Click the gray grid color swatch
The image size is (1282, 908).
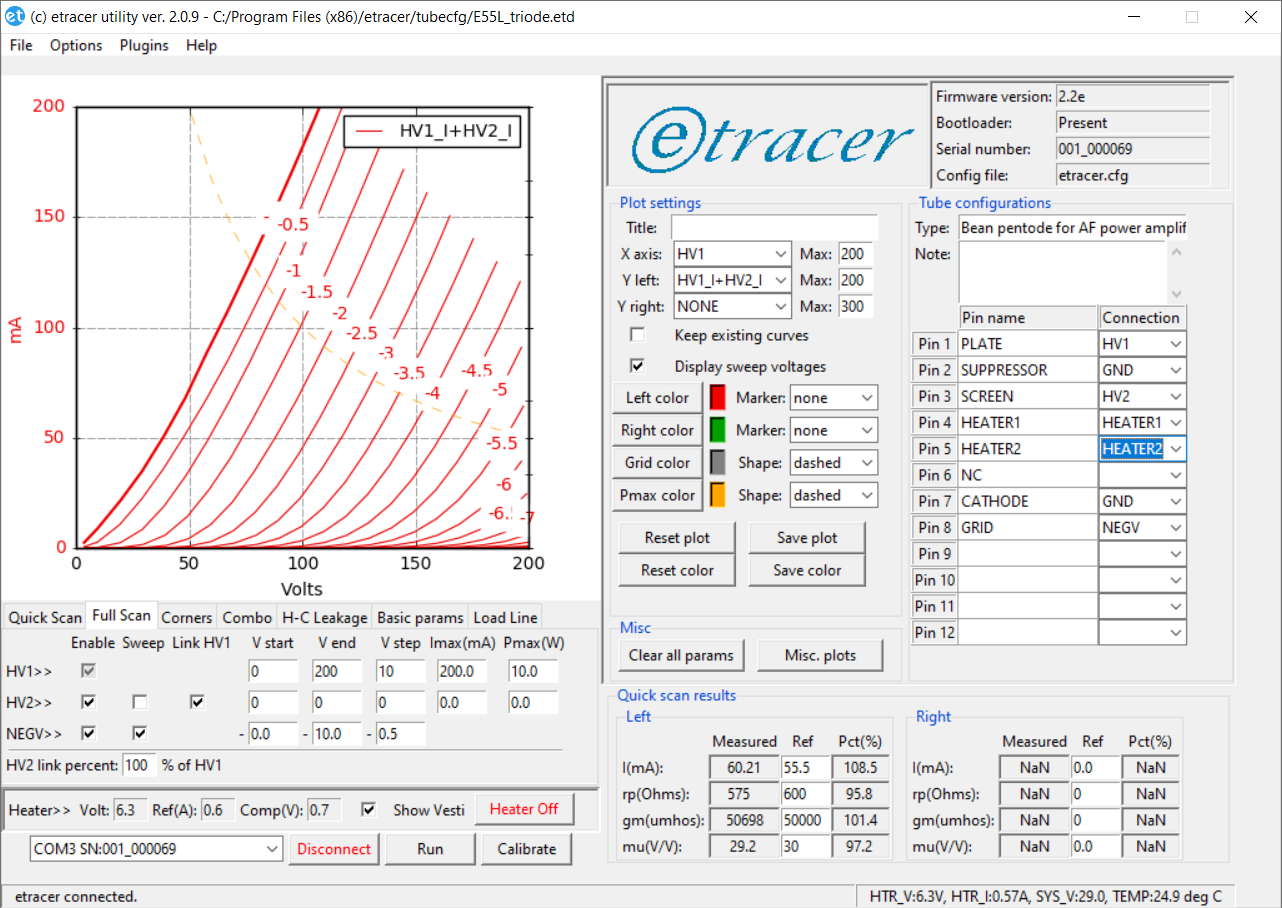click(x=717, y=462)
